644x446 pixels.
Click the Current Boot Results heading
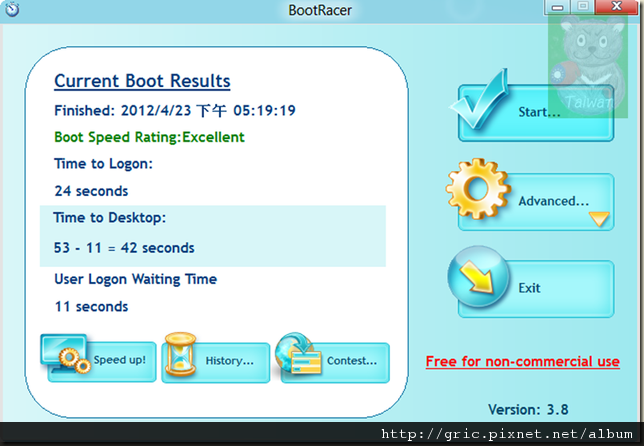coord(142,81)
